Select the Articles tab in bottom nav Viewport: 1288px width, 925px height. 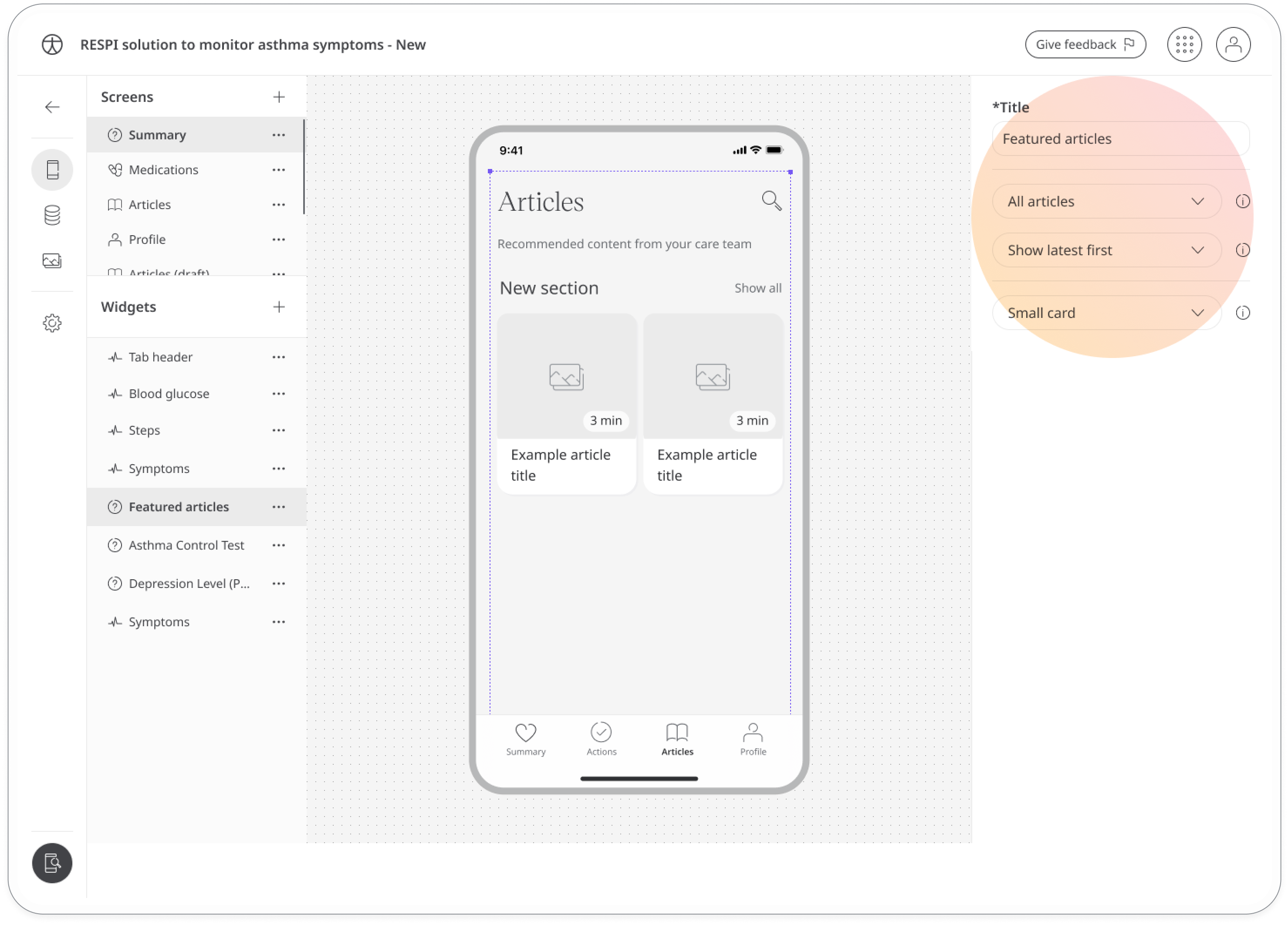[x=676, y=738]
